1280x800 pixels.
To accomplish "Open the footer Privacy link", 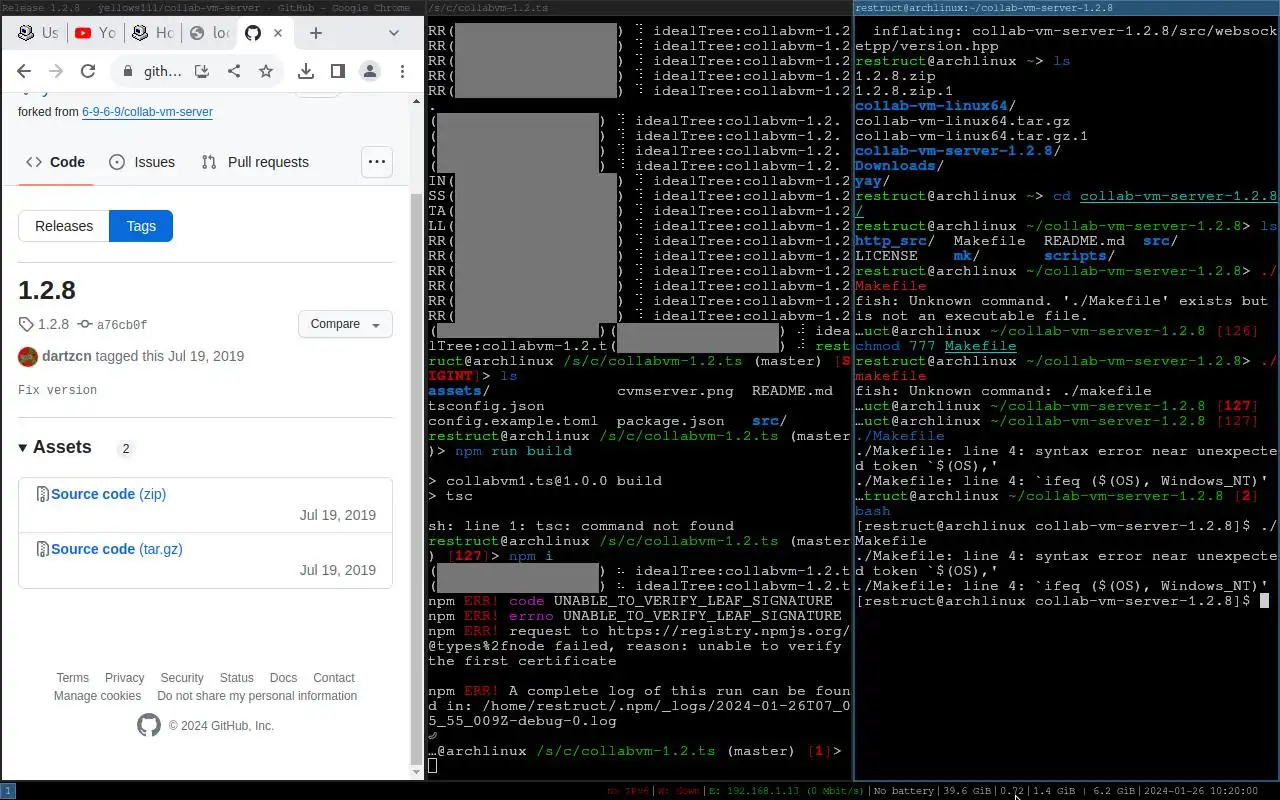I will point(125,678).
